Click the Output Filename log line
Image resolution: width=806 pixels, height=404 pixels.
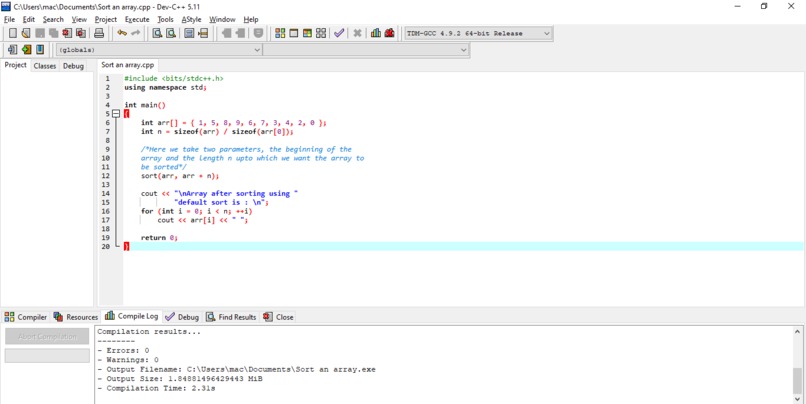[236, 369]
